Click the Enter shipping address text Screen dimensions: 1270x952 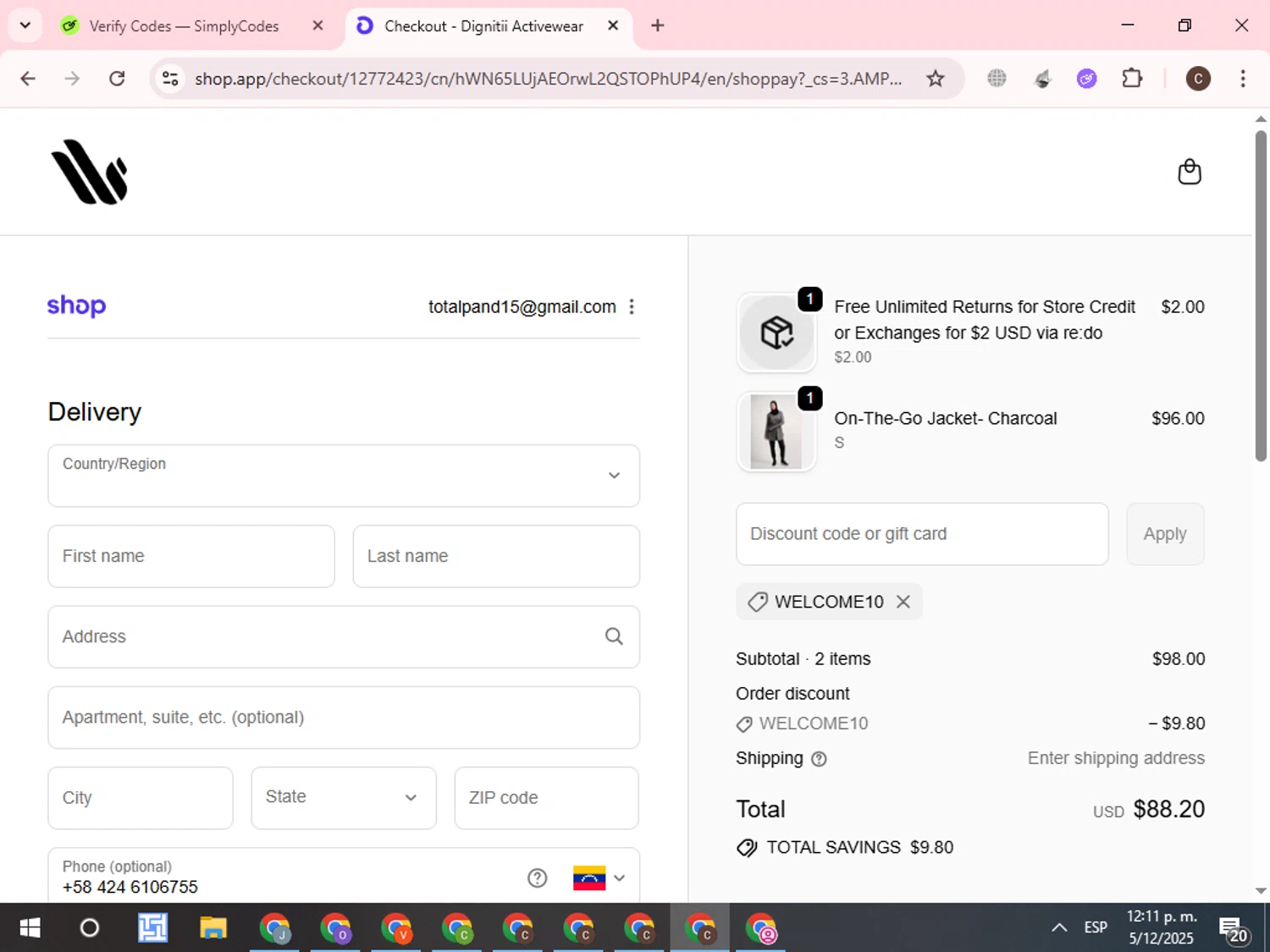(x=1116, y=758)
